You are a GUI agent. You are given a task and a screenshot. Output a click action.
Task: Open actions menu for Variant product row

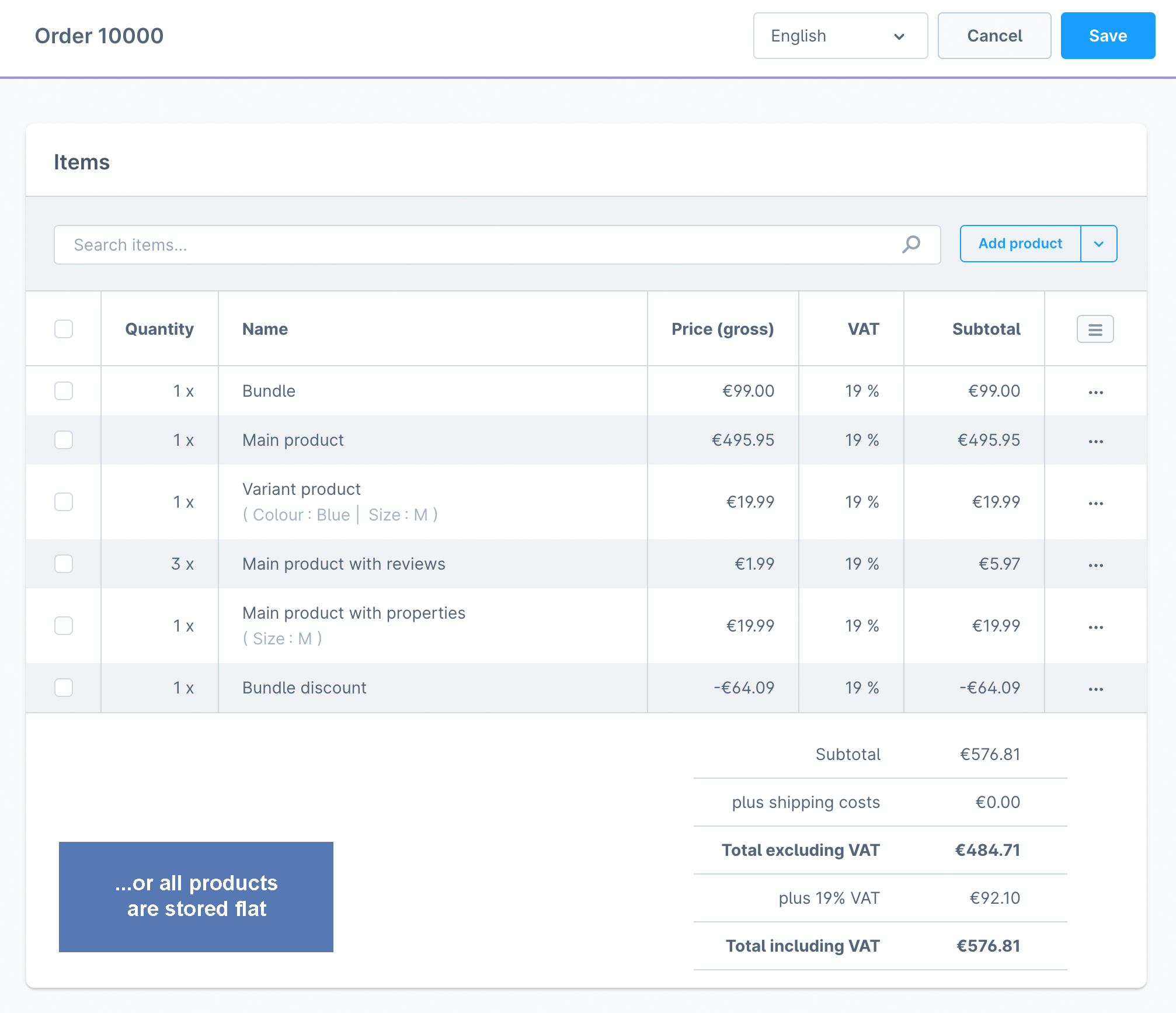point(1095,503)
